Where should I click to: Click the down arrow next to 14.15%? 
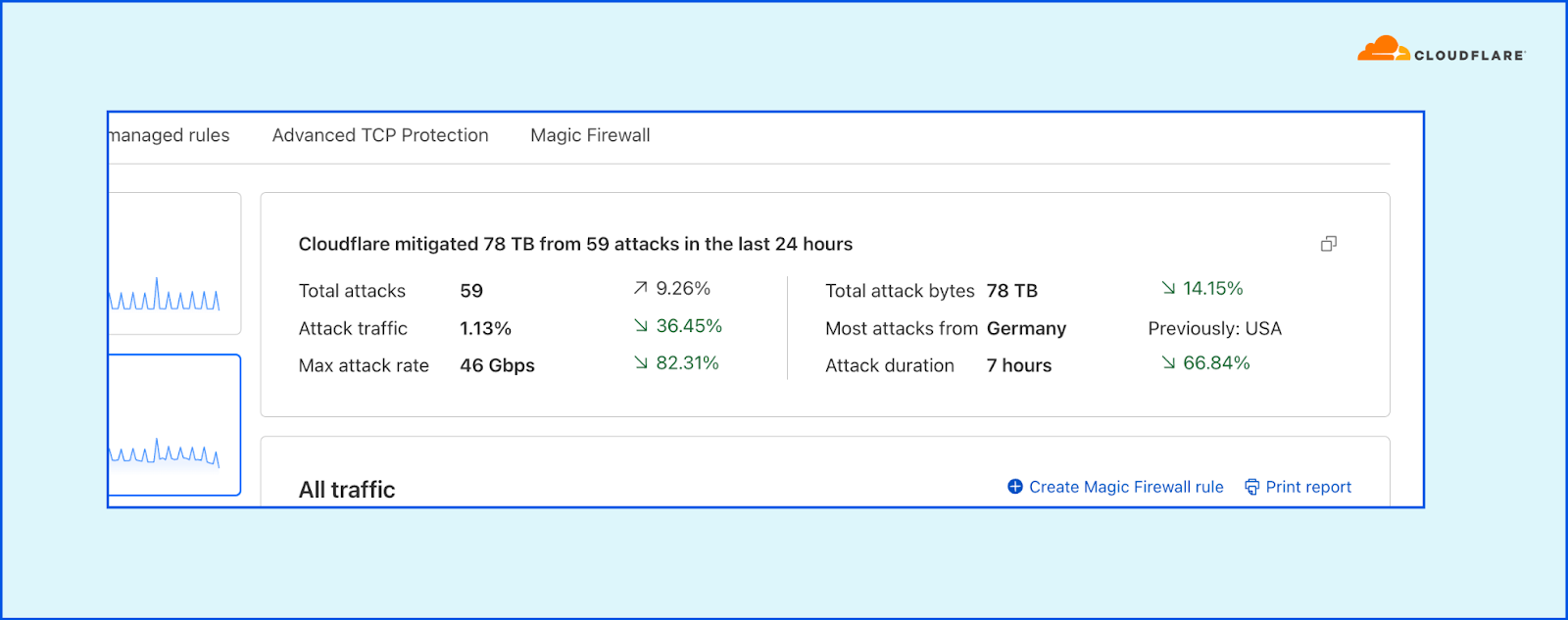coord(1168,288)
